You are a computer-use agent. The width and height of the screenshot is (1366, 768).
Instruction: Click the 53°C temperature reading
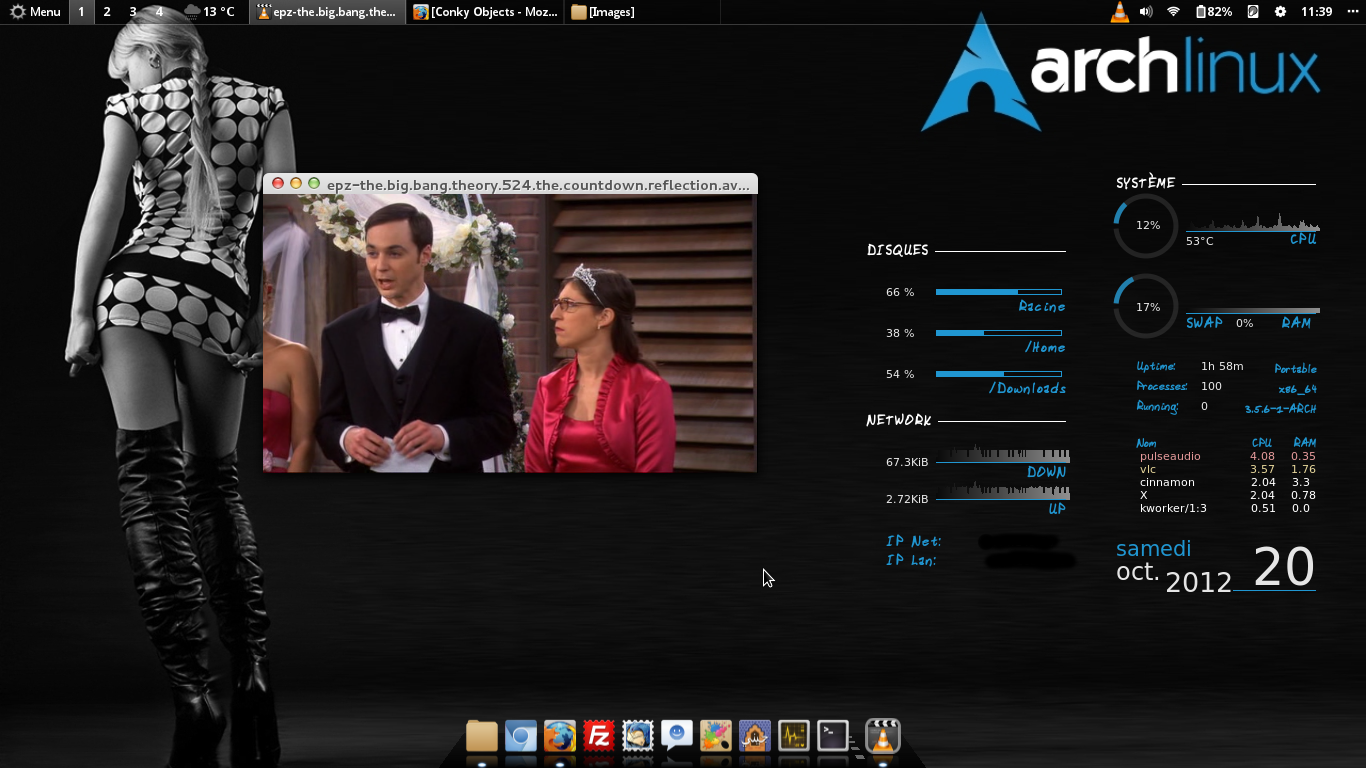click(x=1200, y=241)
